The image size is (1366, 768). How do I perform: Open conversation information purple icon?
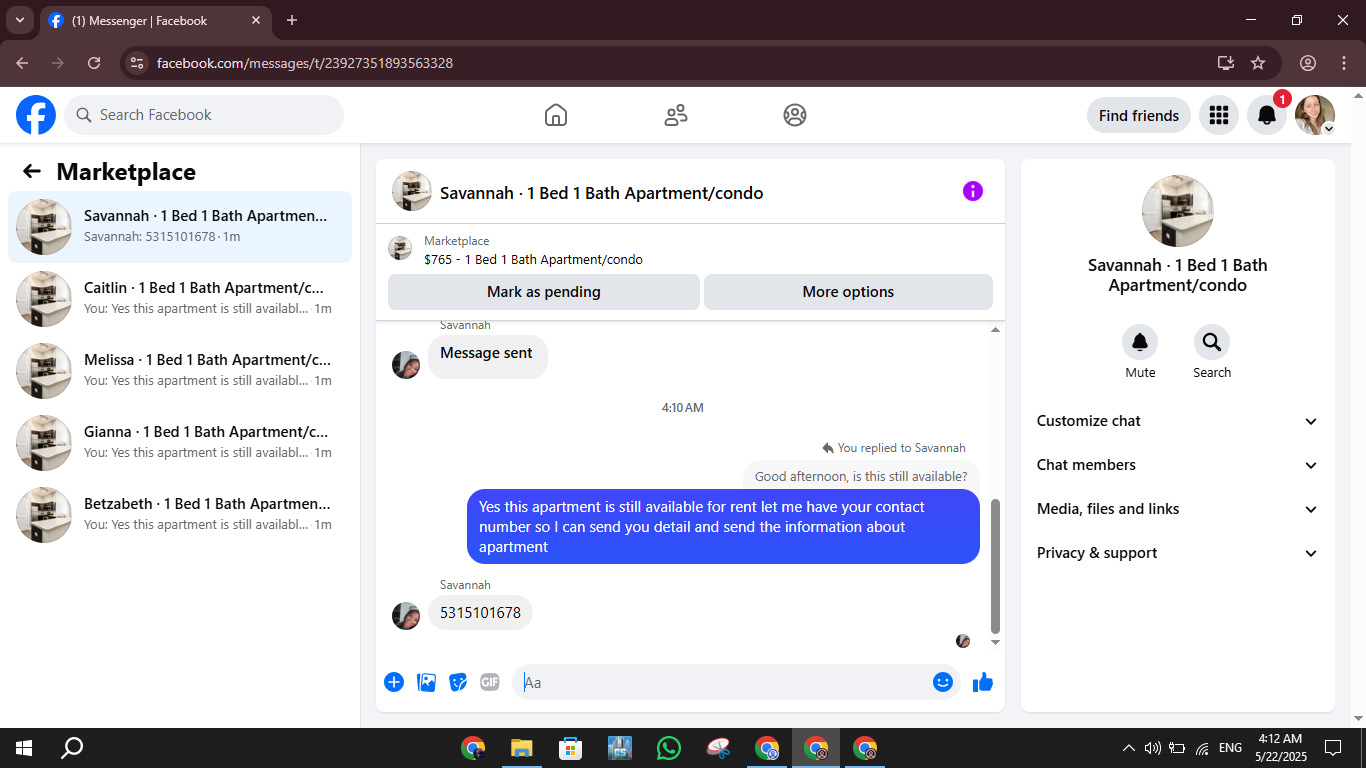click(973, 191)
